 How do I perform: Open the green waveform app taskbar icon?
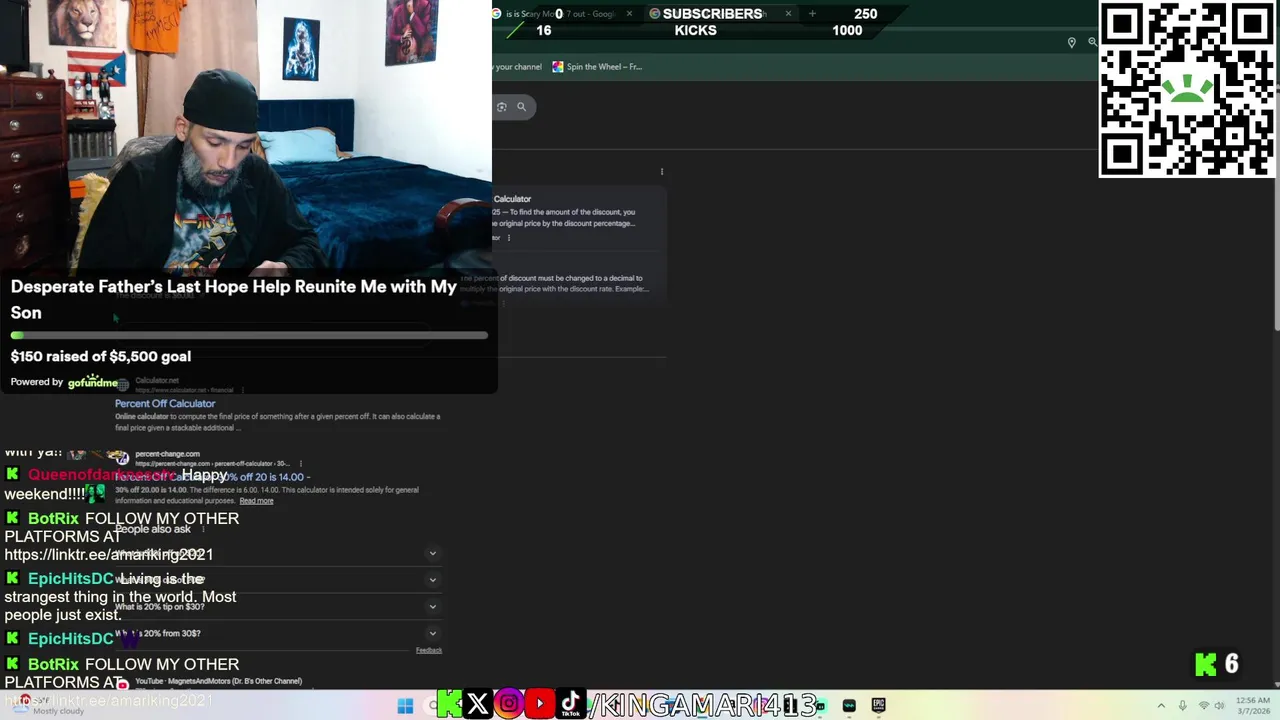(x=849, y=706)
